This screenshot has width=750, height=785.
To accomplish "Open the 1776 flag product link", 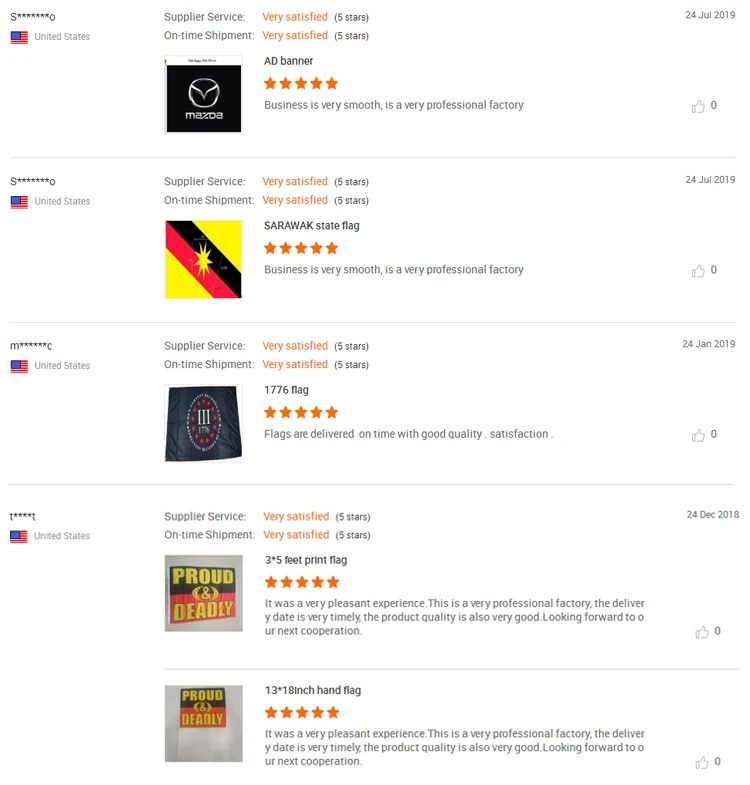I will [286, 390].
